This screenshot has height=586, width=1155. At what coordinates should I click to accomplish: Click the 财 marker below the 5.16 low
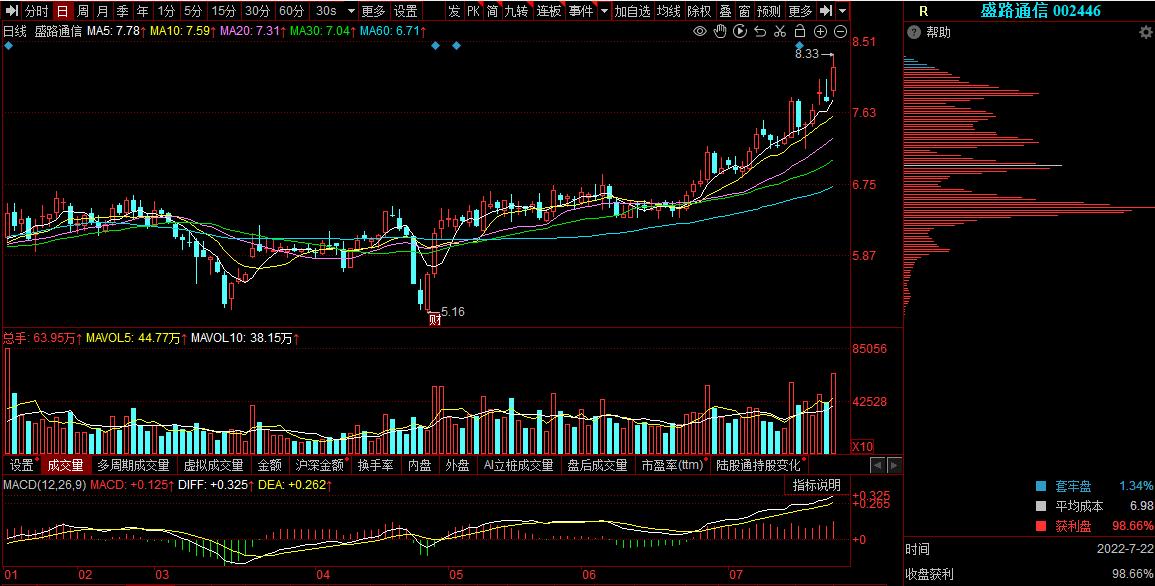point(435,320)
